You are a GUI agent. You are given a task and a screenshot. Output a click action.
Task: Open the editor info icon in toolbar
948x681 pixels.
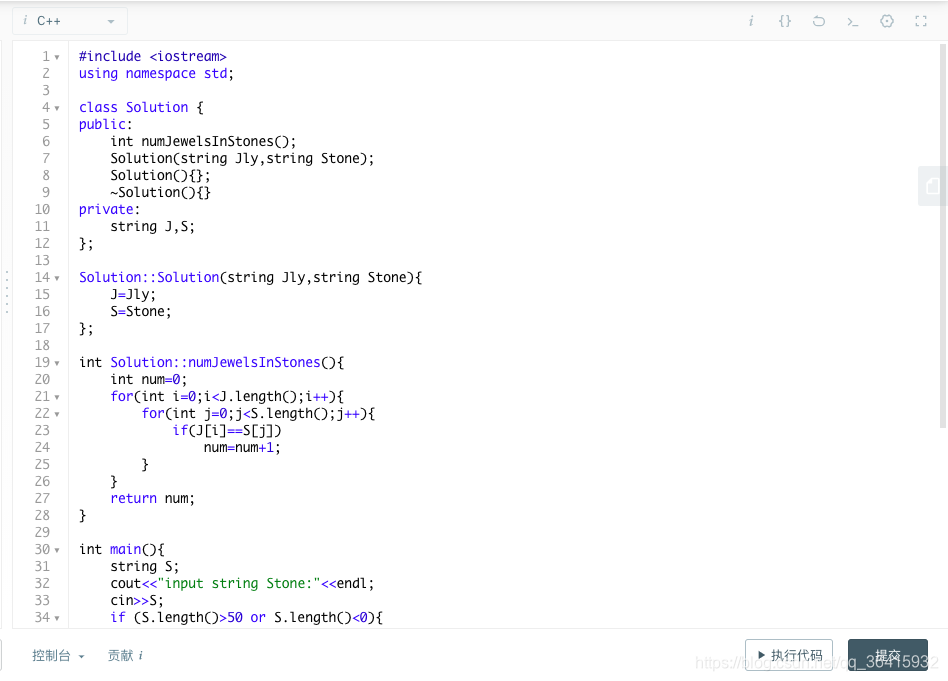751,21
